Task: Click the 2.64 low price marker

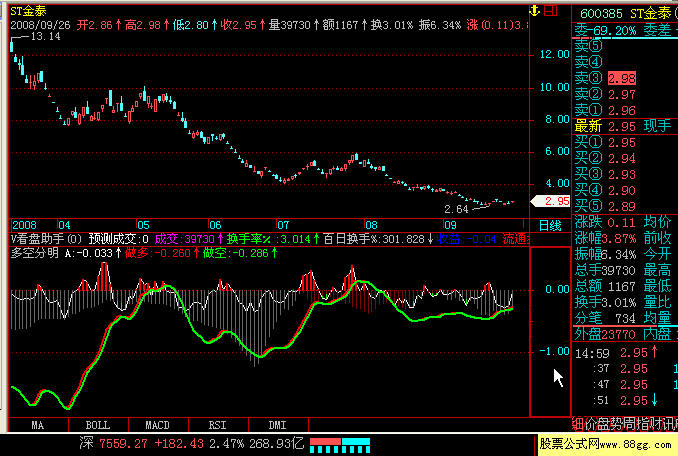Action: click(456, 209)
